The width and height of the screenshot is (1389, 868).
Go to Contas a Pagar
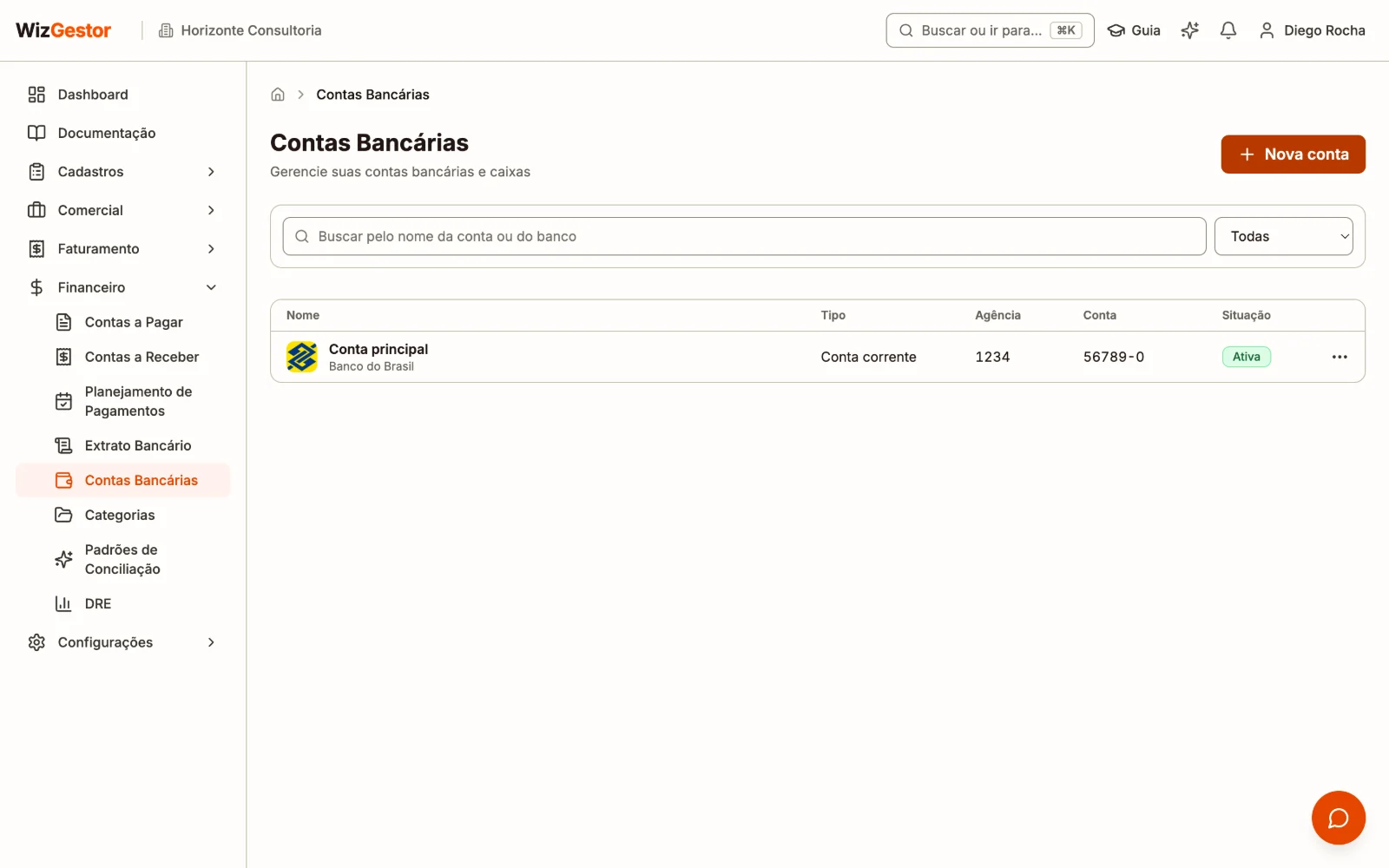pos(122,322)
